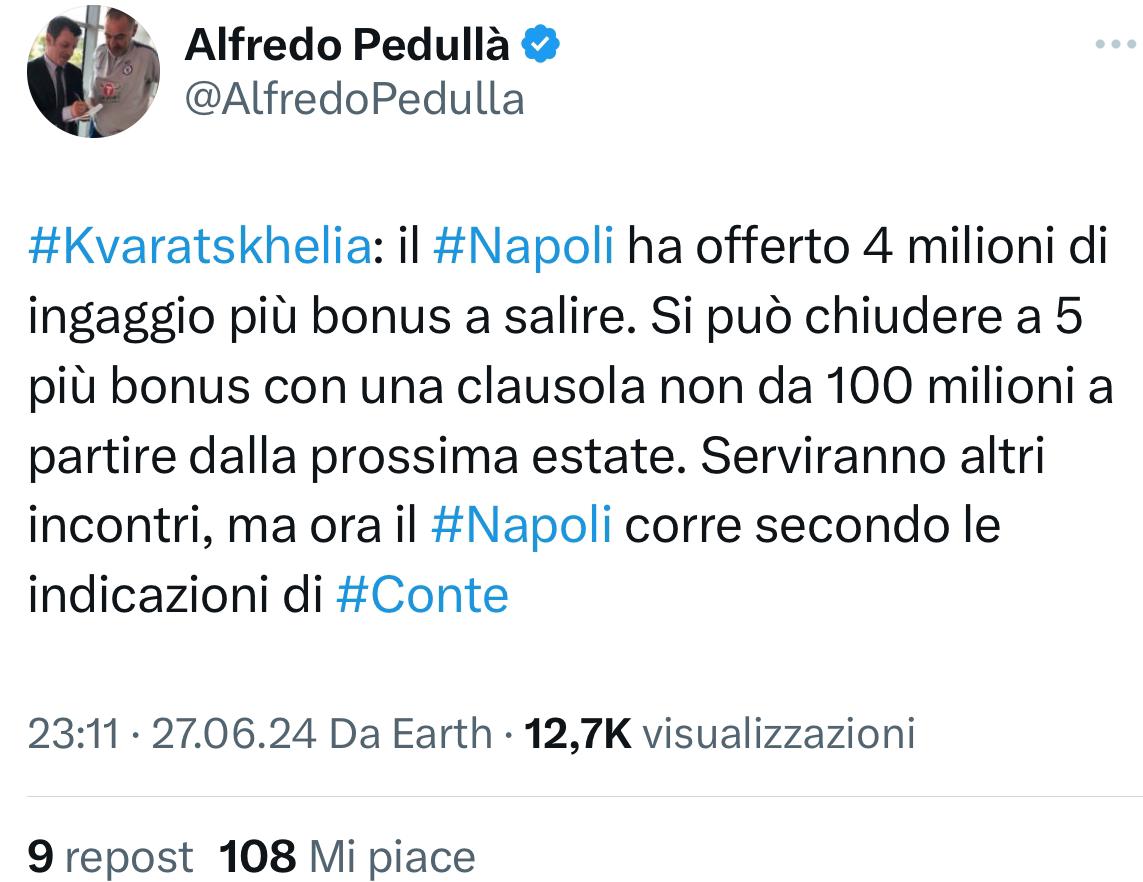Open the #Conte hashtag

(x=423, y=596)
